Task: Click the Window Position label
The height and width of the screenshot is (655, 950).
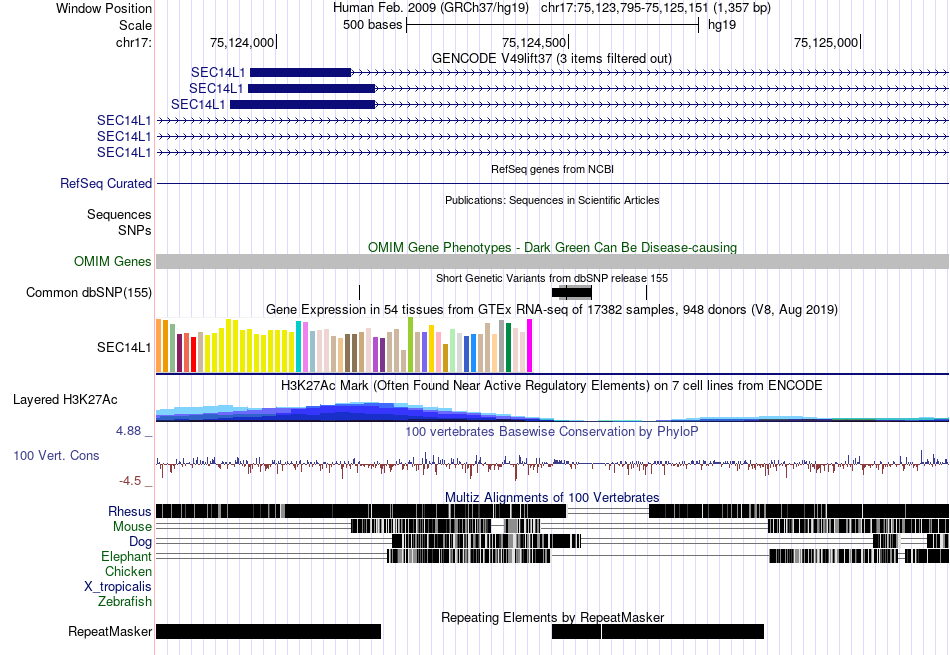Action: (x=104, y=8)
